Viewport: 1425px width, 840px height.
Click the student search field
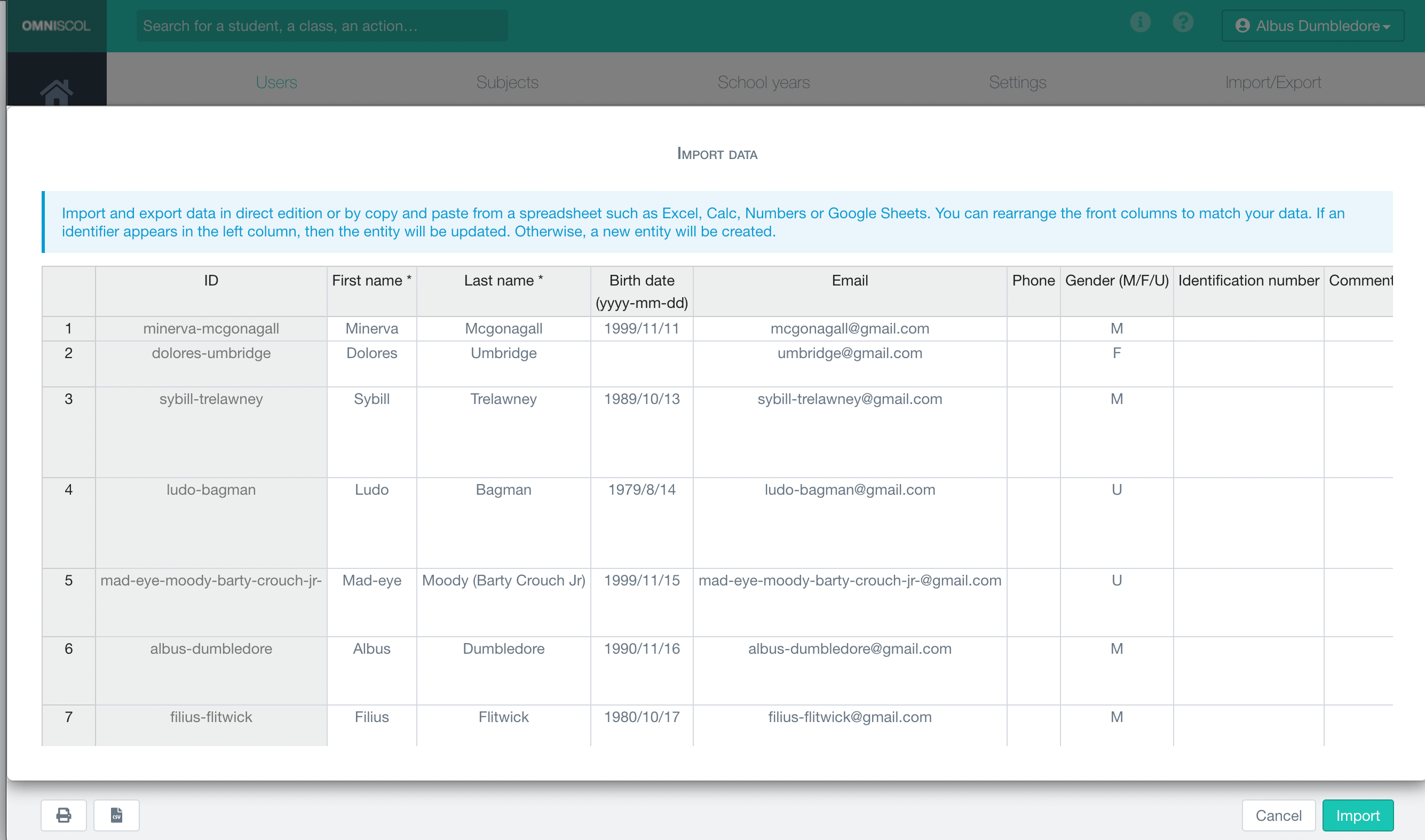322,26
